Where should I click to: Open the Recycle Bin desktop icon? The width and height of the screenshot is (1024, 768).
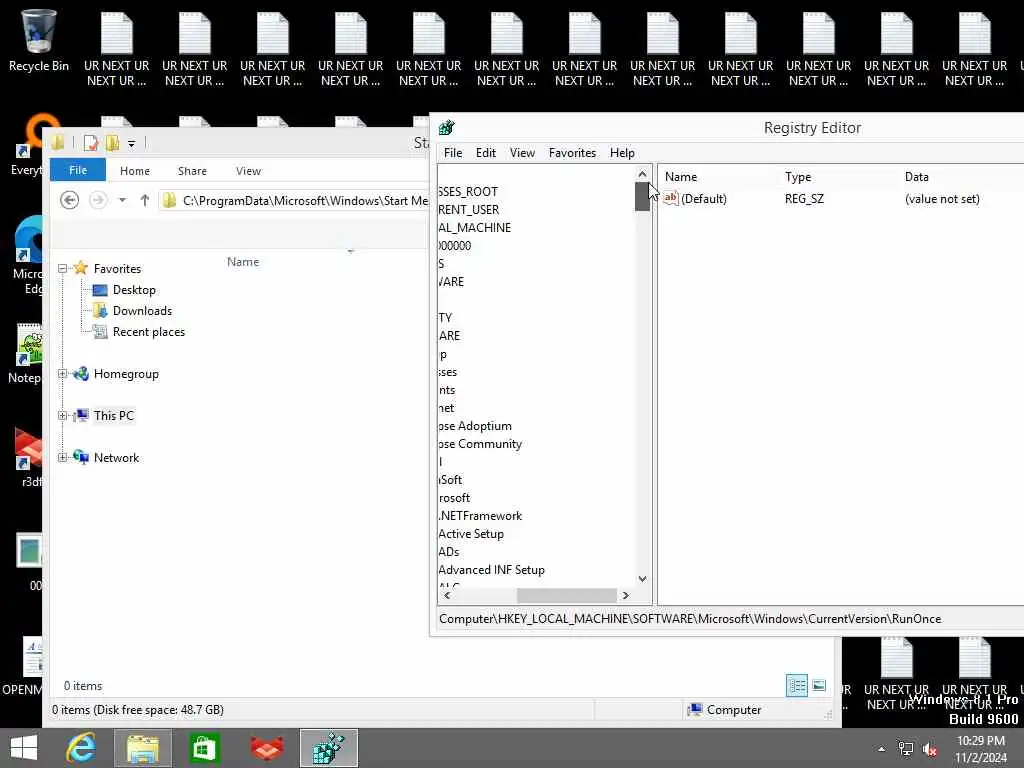click(x=39, y=39)
